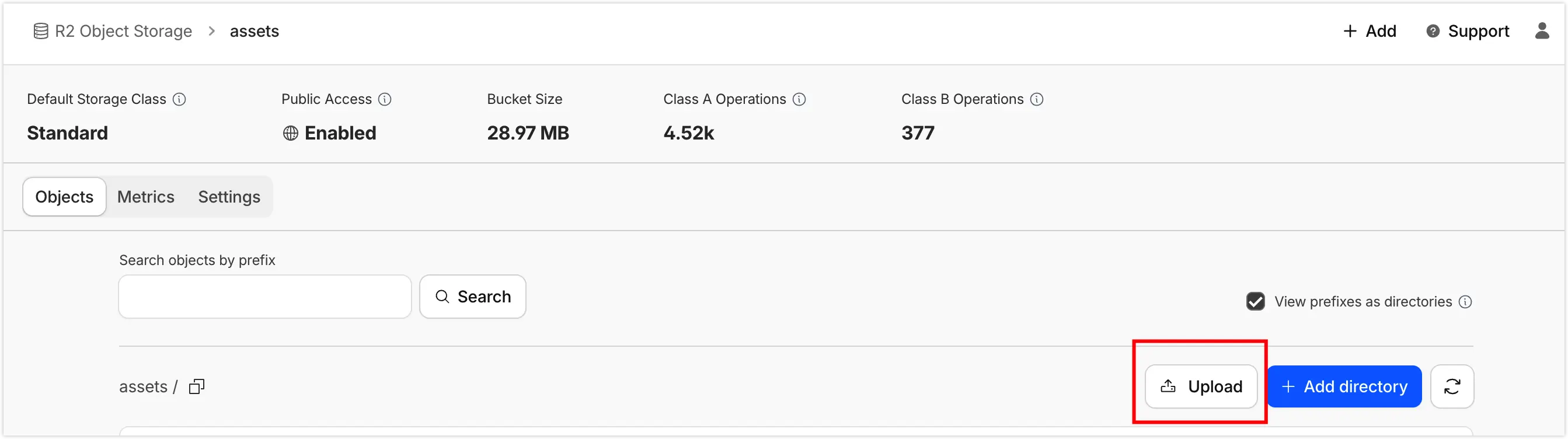This screenshot has width=1568, height=439.
Task: Select the Objects tab
Action: point(65,197)
